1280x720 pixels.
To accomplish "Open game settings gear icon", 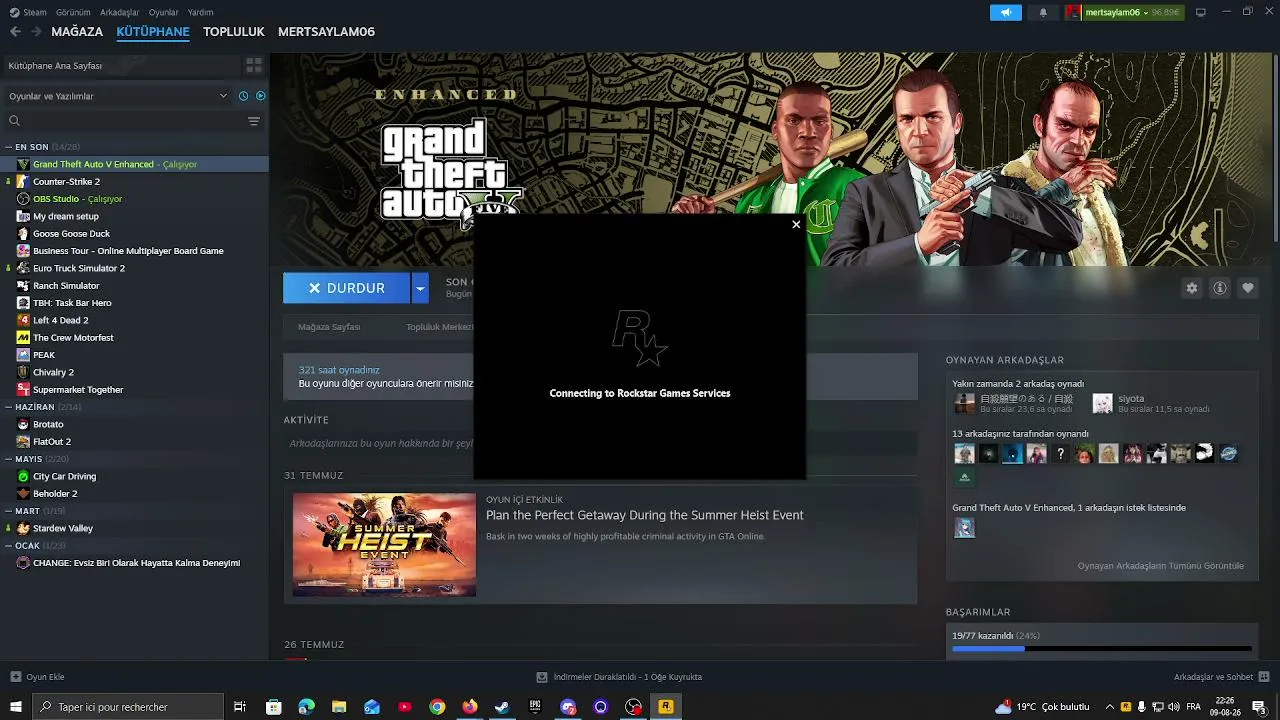I will pos(1192,288).
